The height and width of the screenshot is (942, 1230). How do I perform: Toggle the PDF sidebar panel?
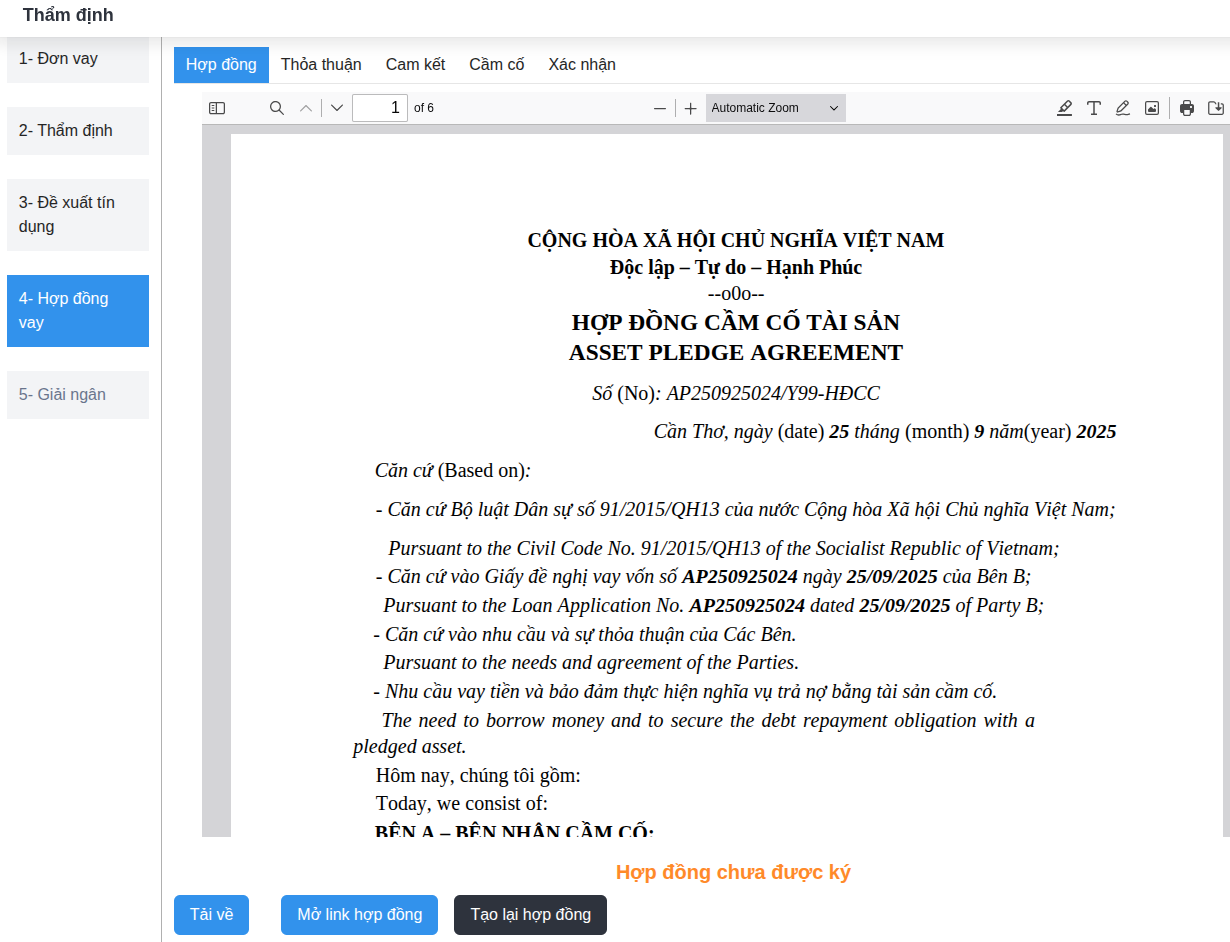(x=217, y=108)
